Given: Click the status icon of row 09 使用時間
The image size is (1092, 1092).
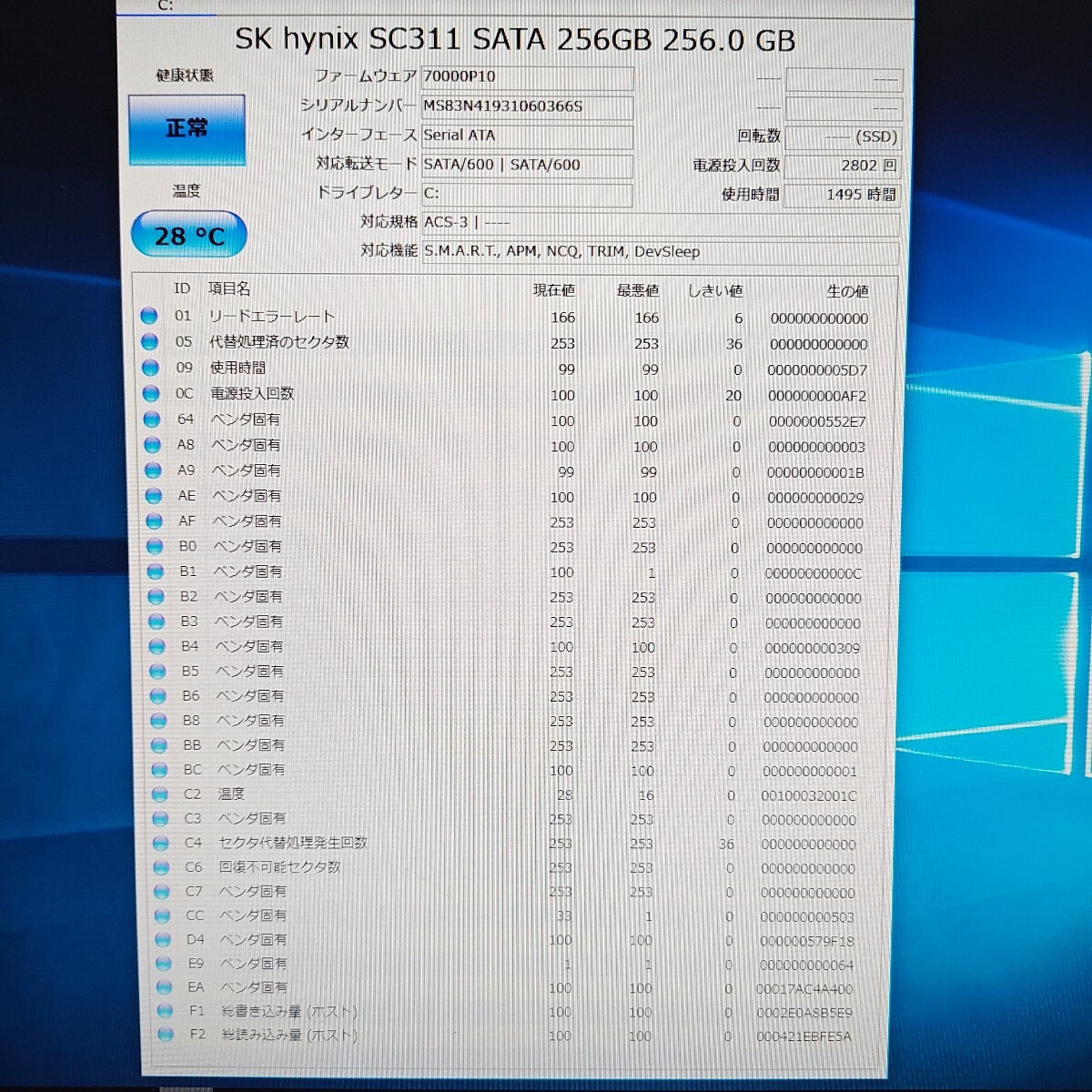Looking at the screenshot, I should pos(150,369).
